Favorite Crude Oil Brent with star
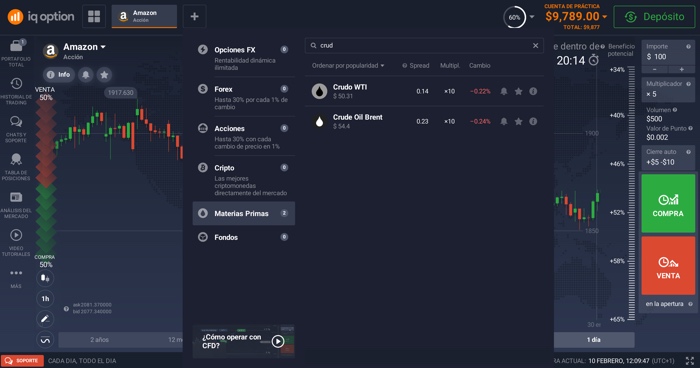700x368 pixels. click(x=518, y=121)
